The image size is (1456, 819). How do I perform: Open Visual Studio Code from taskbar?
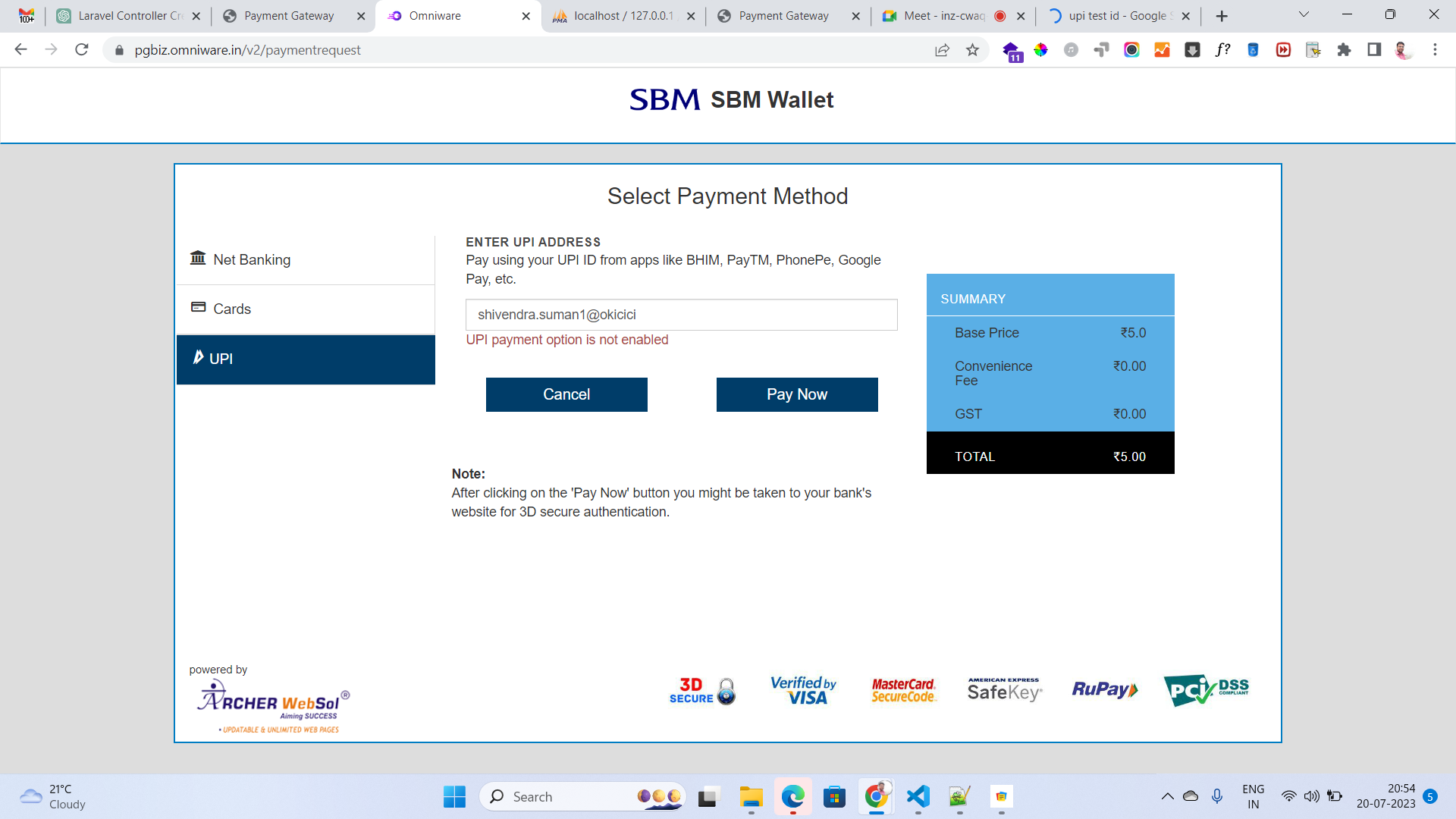click(x=918, y=797)
